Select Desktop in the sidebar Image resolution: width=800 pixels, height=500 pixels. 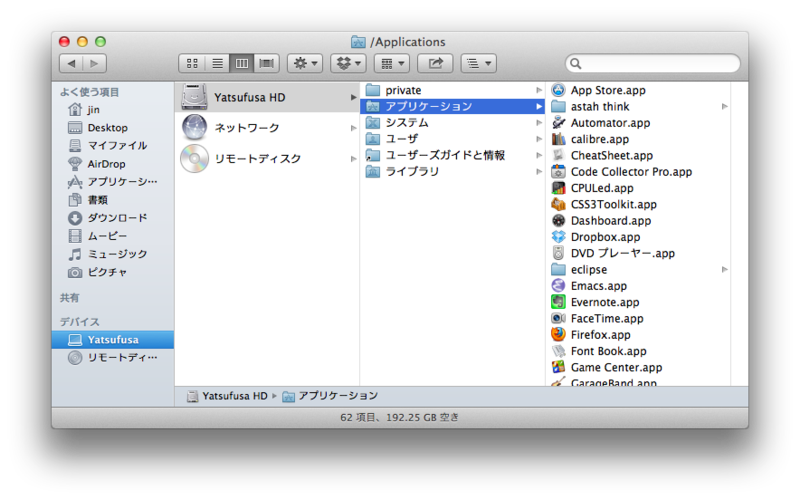tap(113, 128)
